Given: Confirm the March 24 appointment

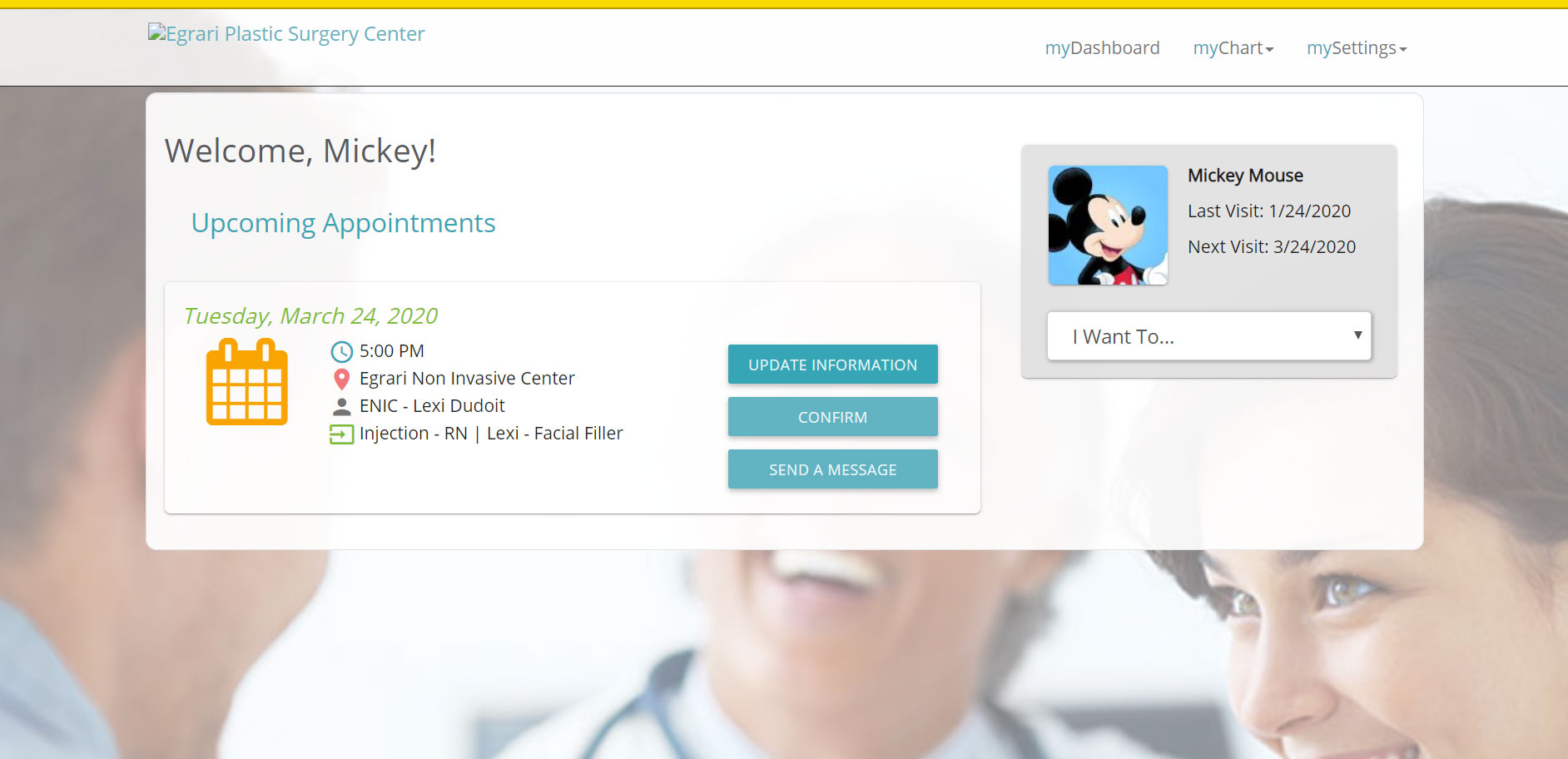Looking at the screenshot, I should (832, 417).
